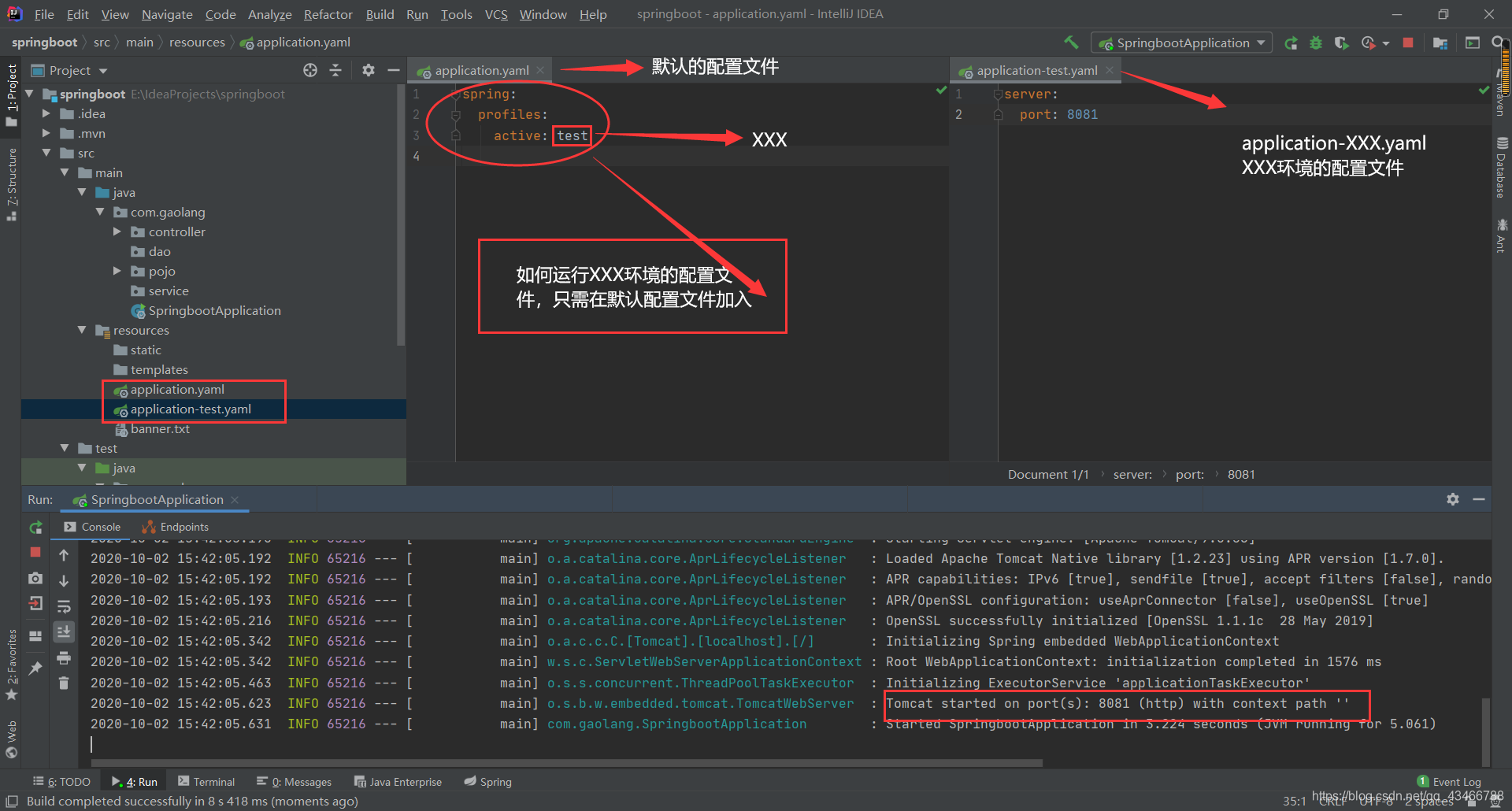Start debugging with the bug icon
The image size is (1512, 811).
point(1316,43)
